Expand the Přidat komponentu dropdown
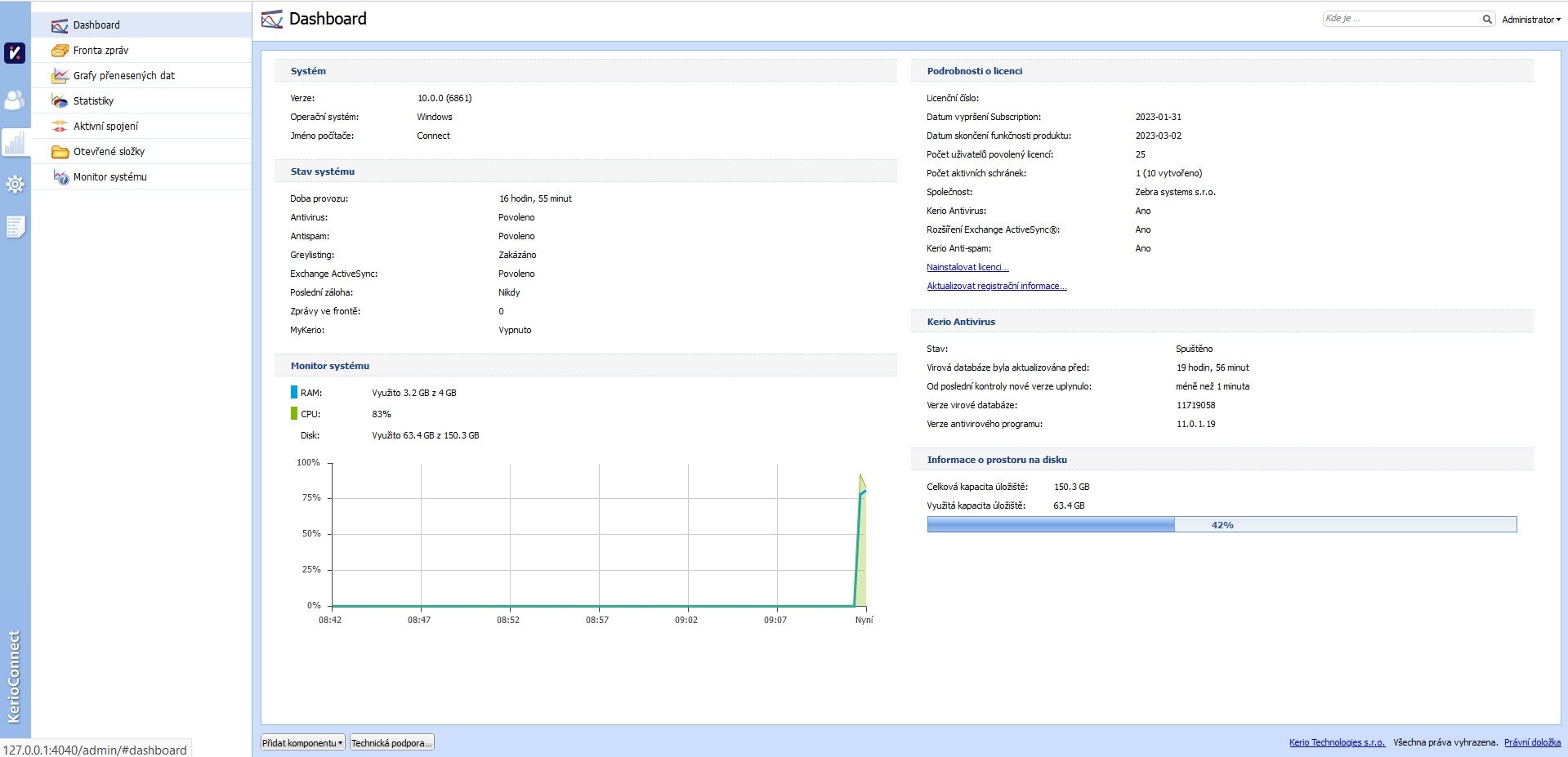 coord(302,743)
